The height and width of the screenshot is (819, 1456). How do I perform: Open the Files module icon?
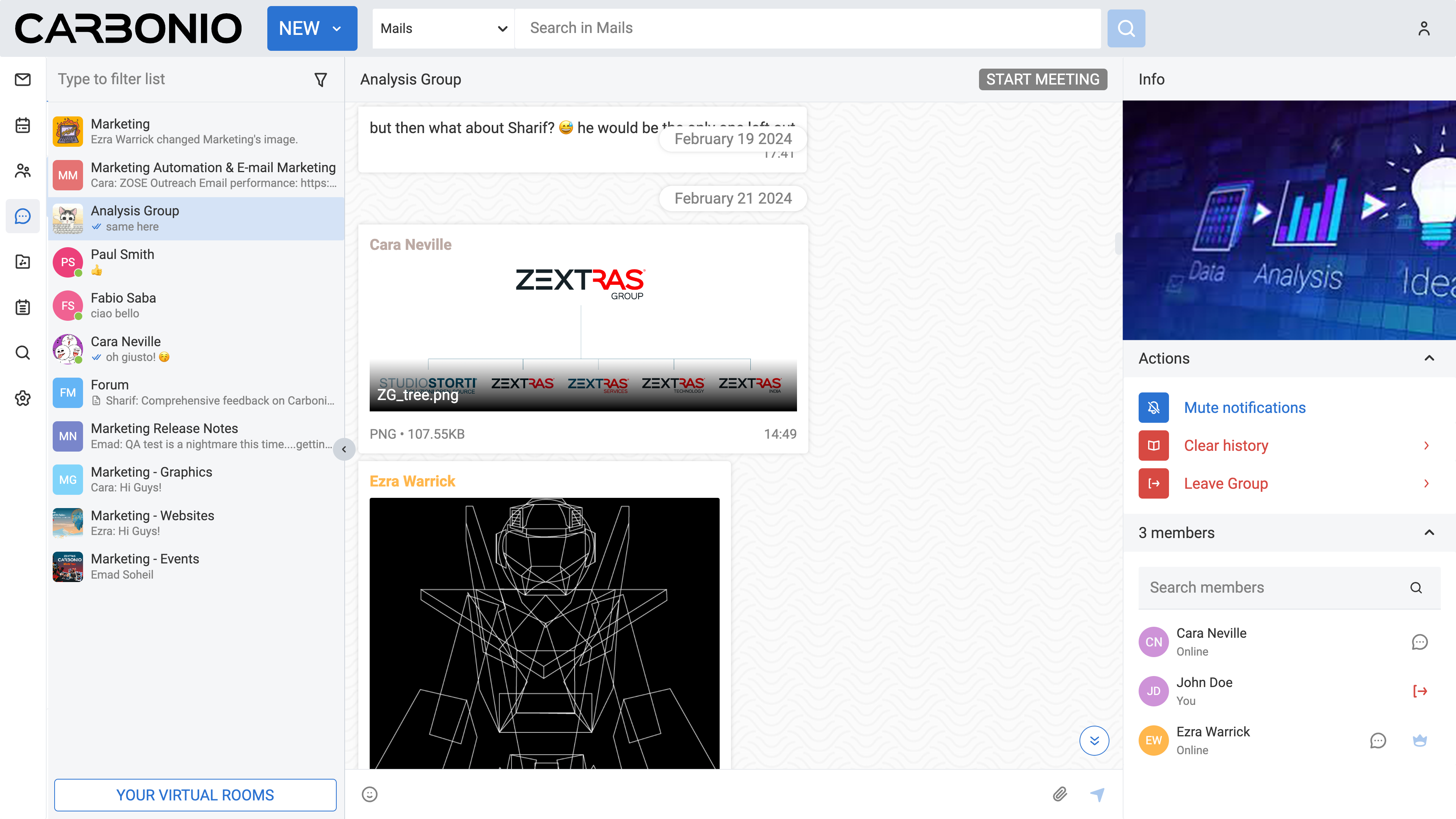click(x=23, y=262)
